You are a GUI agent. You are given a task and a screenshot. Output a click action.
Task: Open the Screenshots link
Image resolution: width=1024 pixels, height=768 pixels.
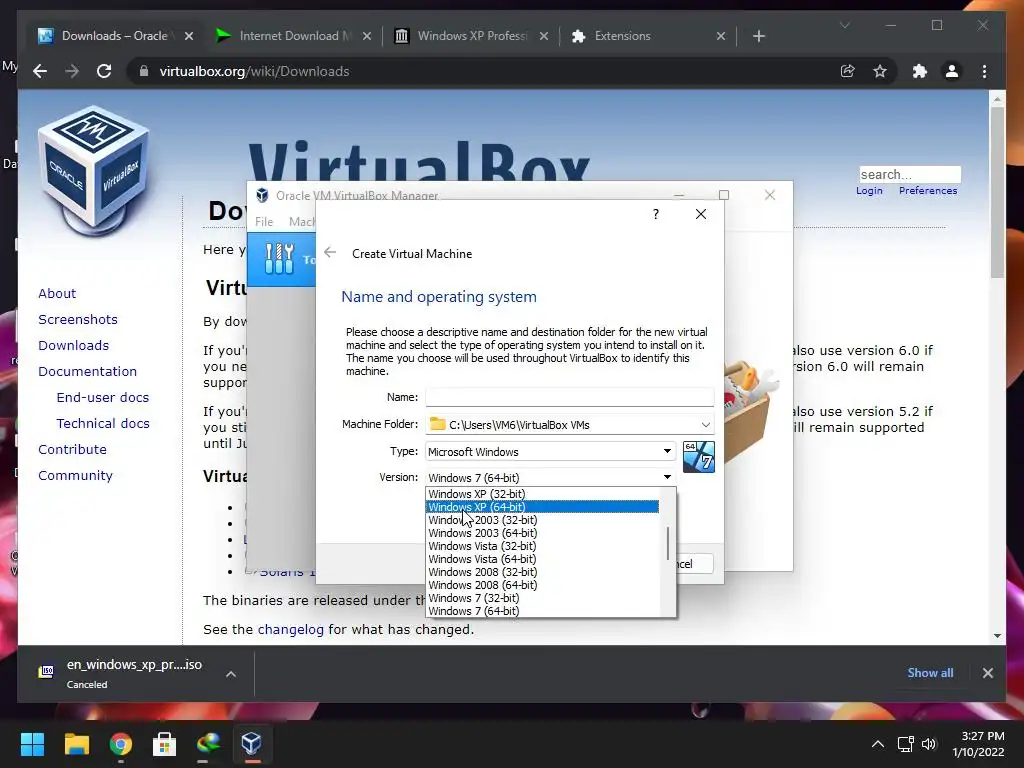pos(78,319)
